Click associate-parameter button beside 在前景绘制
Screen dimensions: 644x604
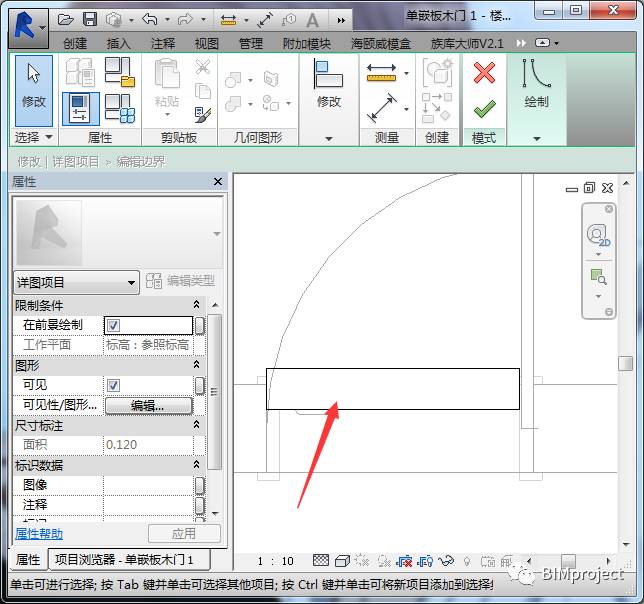point(199,326)
